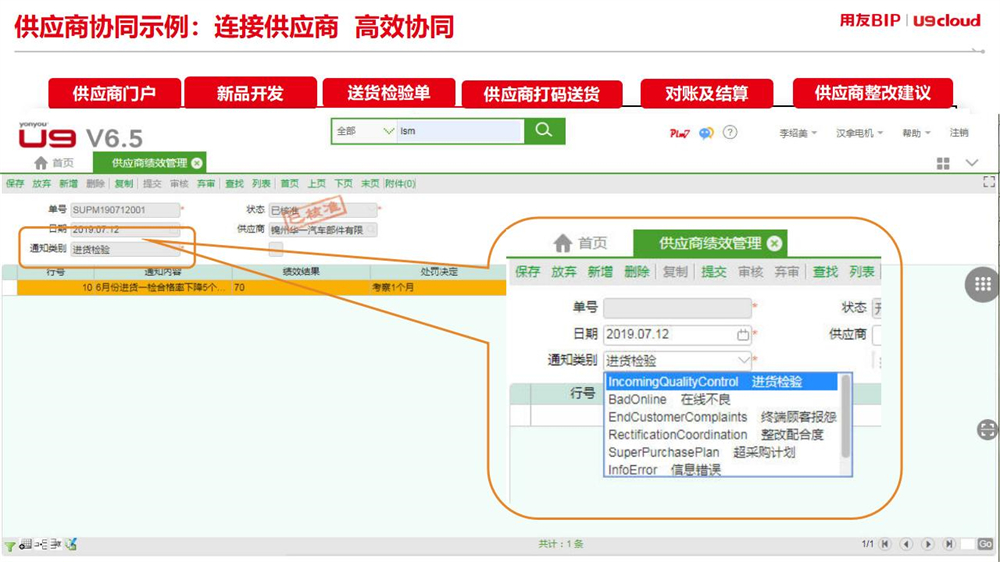Close the main 供应商绩效管理 tab via its X
Screen dimensions: 1000x562
tap(197, 163)
